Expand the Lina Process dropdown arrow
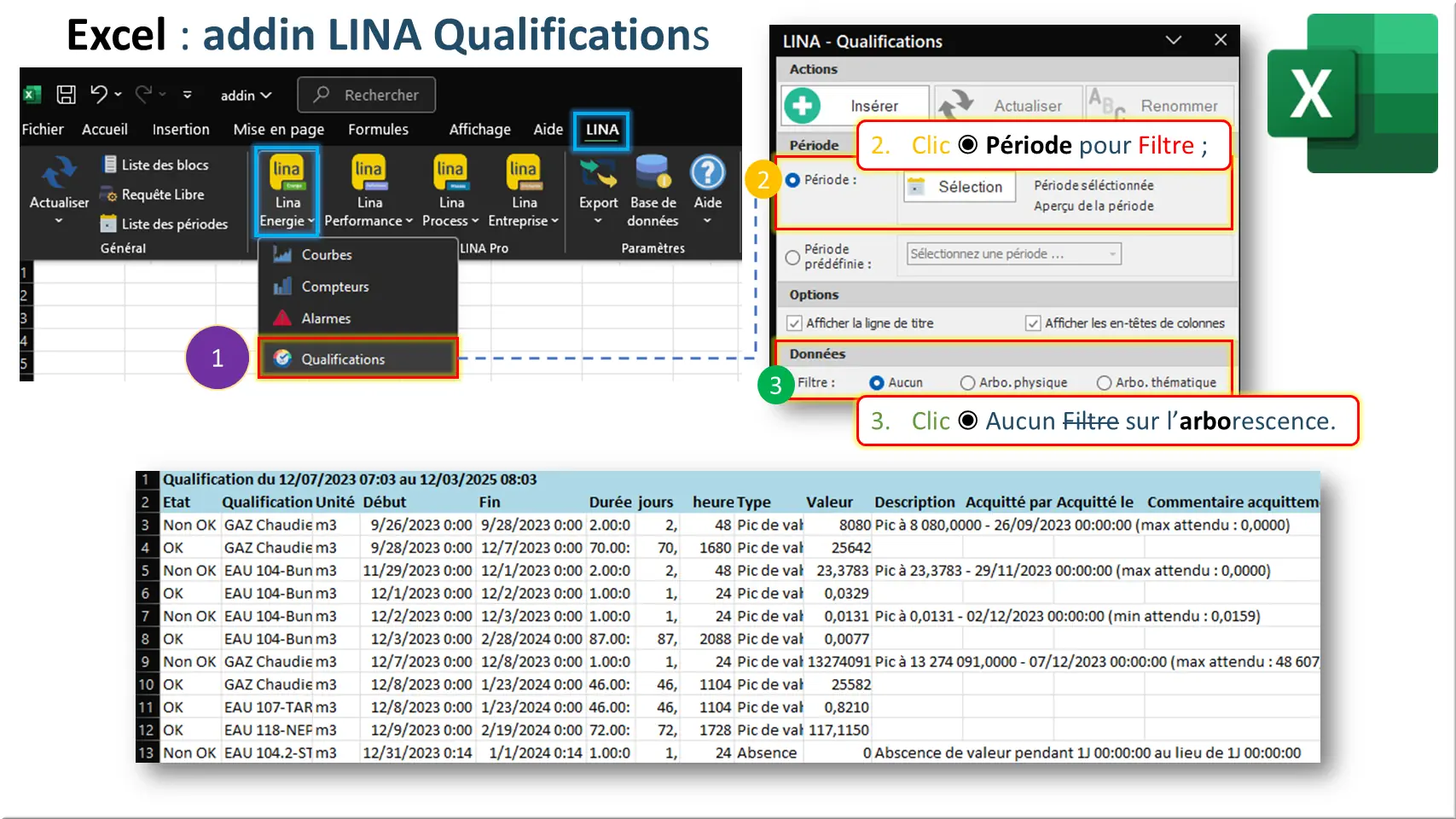The image size is (1456, 819). [x=475, y=221]
